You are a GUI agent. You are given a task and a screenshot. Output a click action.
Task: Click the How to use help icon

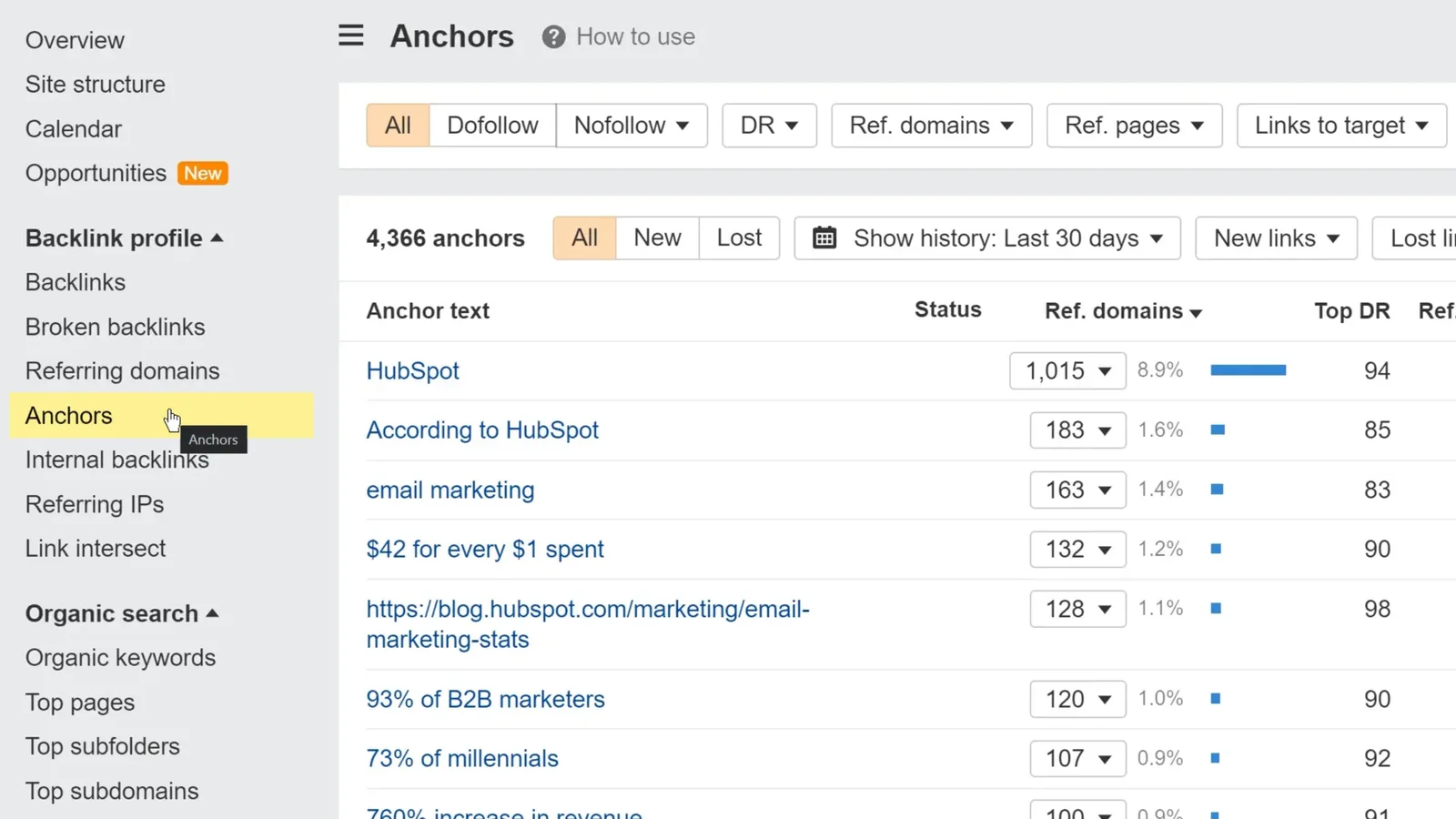point(553,37)
